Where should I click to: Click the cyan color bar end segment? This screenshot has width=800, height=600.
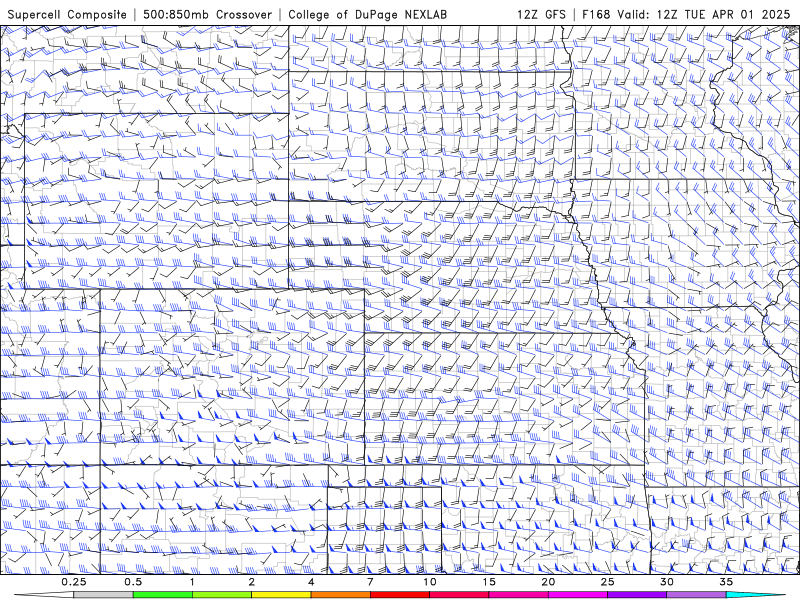[755, 595]
